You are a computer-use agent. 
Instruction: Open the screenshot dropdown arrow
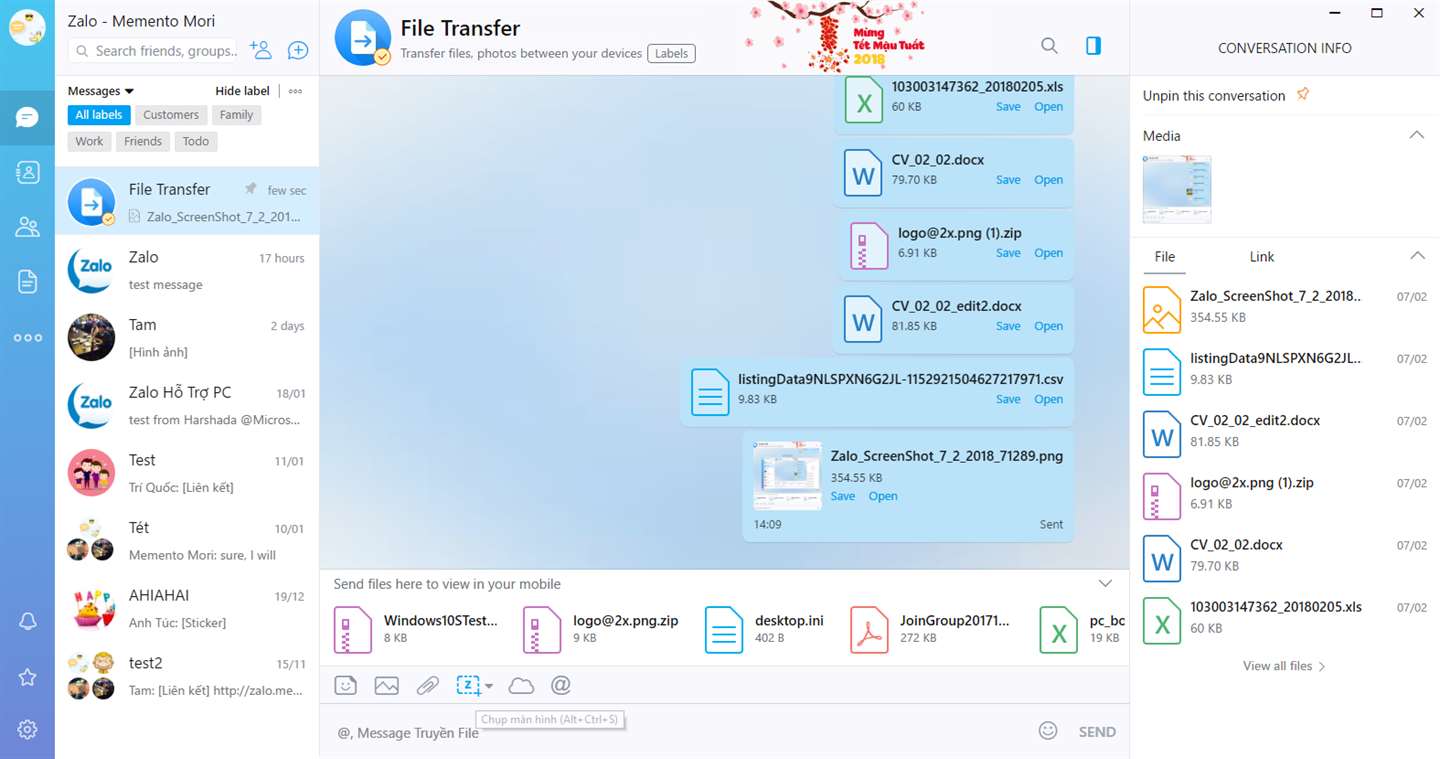click(489, 686)
